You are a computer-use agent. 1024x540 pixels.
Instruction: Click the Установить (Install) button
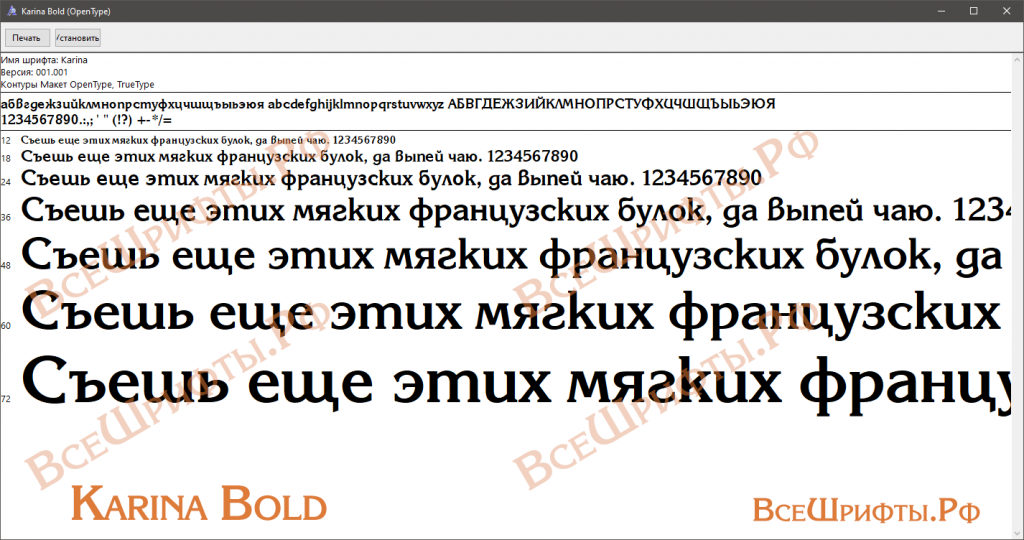(x=78, y=38)
